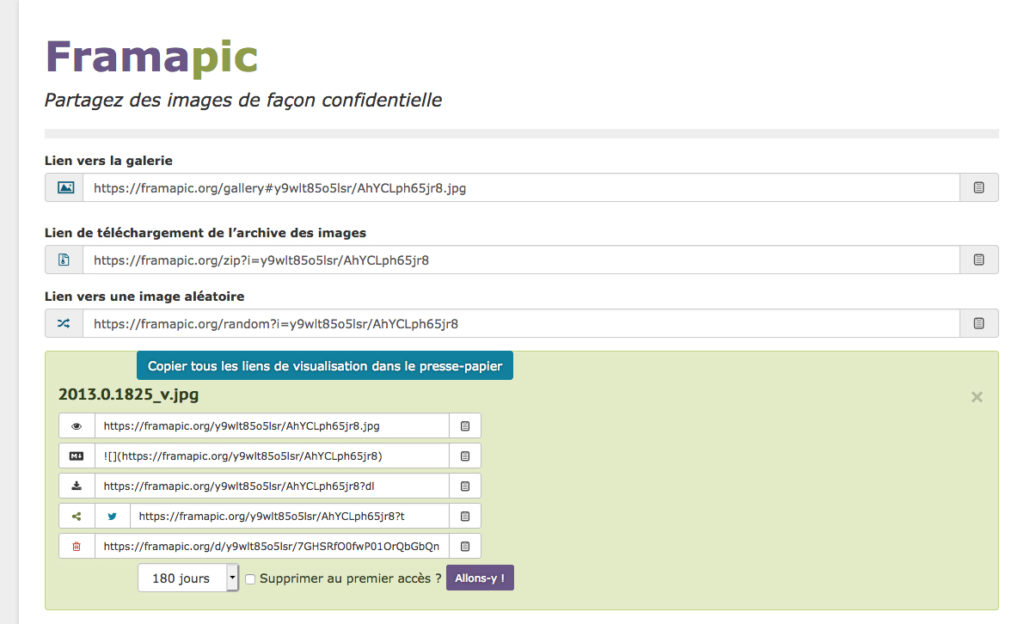
Task: Select the zip archive link field
Action: point(521,260)
